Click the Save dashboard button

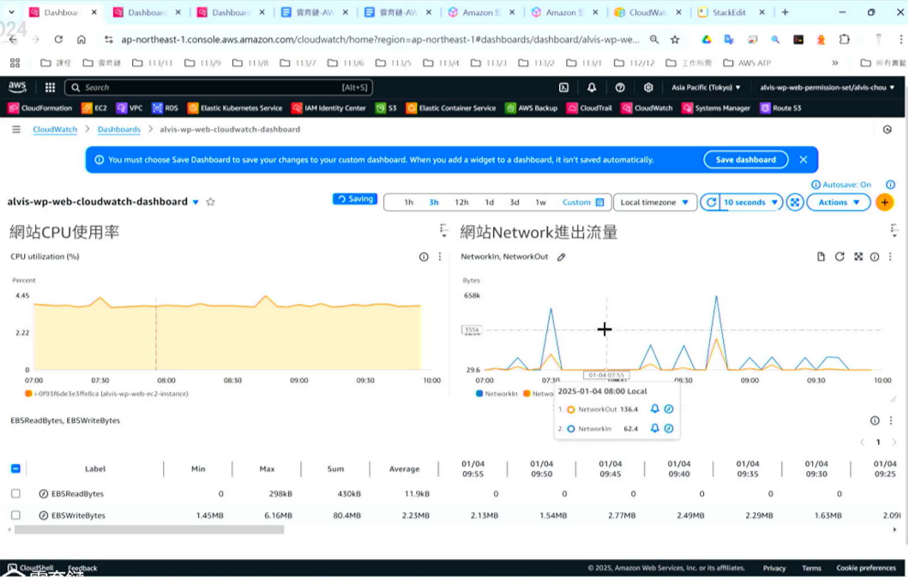[745, 160]
